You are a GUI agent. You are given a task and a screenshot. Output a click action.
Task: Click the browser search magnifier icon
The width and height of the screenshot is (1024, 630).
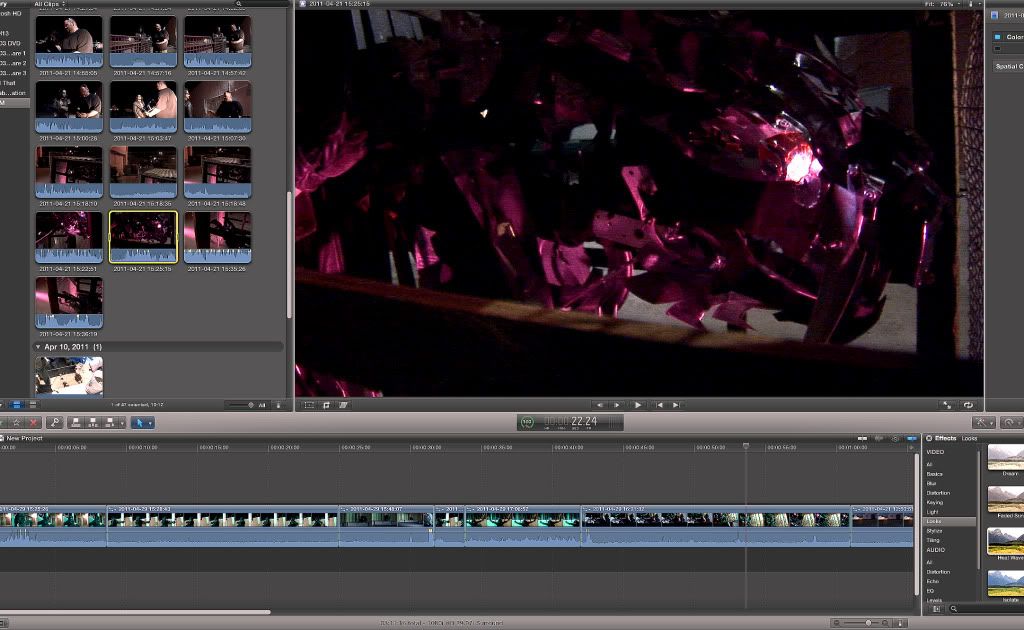pyautogui.click(x=239, y=4)
